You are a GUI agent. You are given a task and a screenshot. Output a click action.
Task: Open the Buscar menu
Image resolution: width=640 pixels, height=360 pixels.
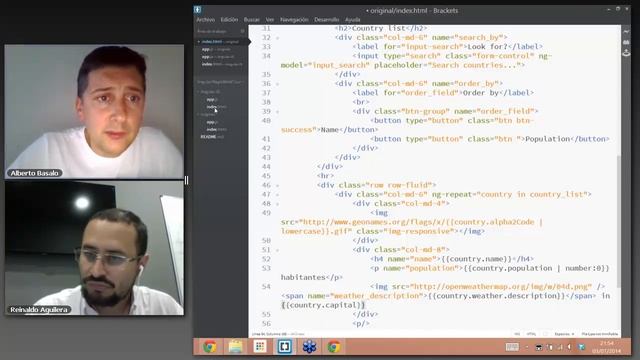pyautogui.click(x=251, y=20)
